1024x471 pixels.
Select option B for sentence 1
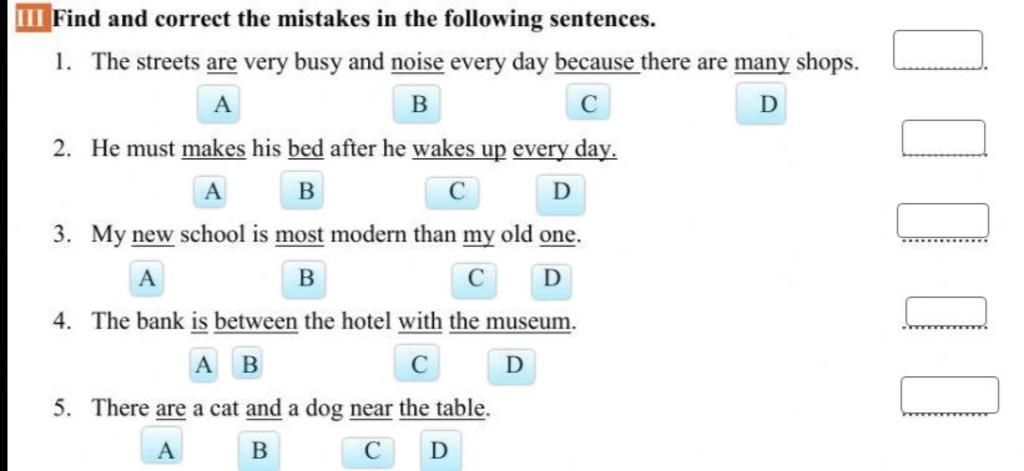click(419, 103)
